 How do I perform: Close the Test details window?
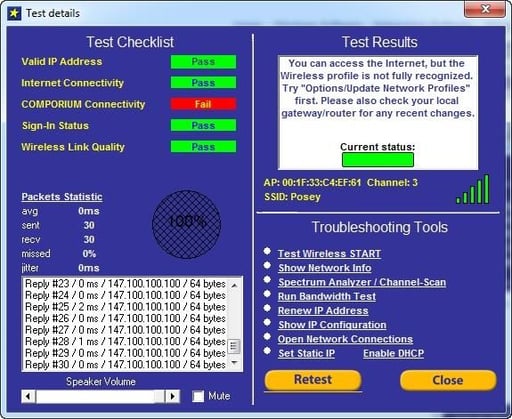point(485,9)
